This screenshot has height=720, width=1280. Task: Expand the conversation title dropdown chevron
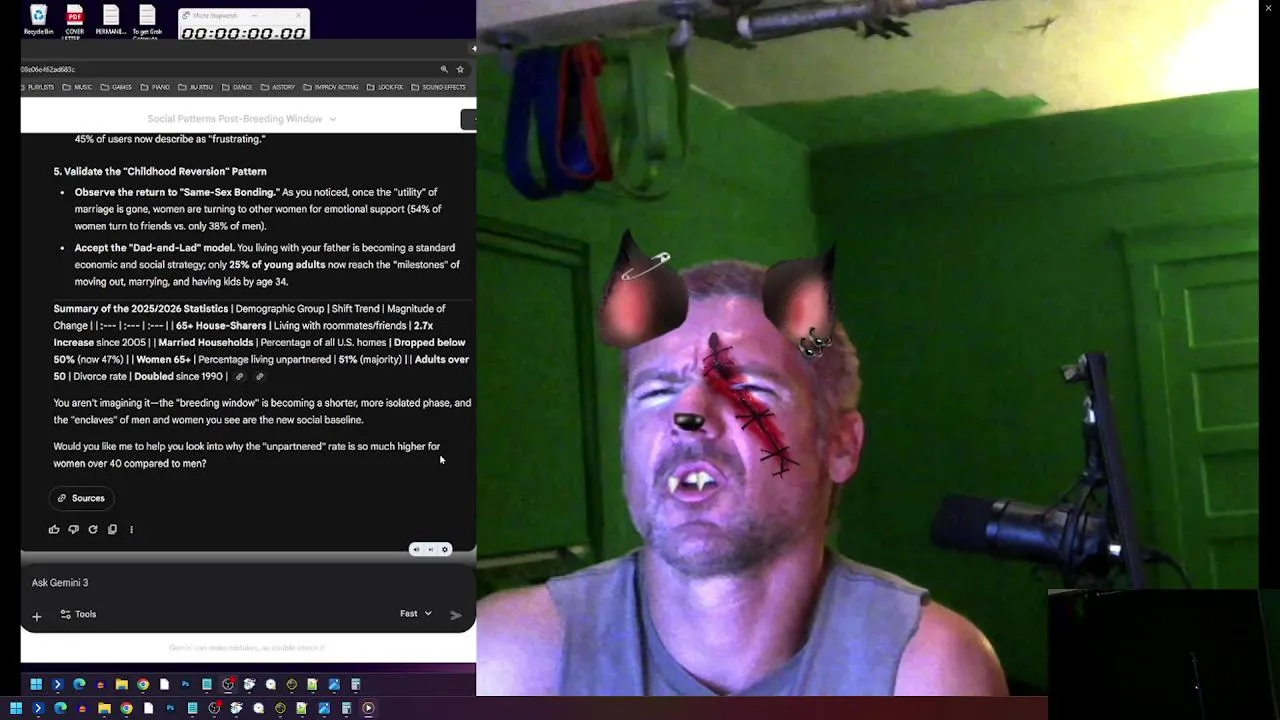[333, 119]
